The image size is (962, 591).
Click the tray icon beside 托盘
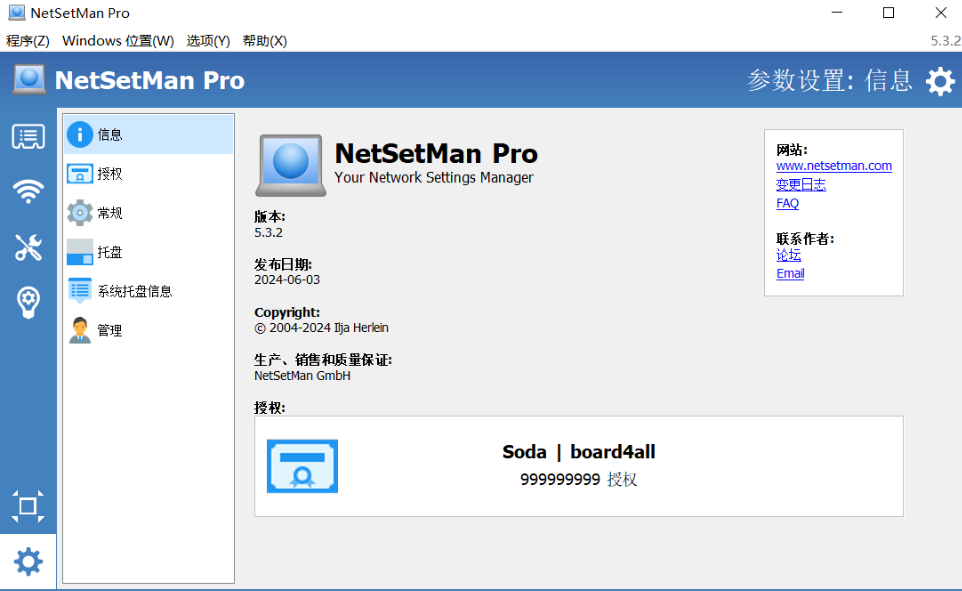(x=80, y=252)
